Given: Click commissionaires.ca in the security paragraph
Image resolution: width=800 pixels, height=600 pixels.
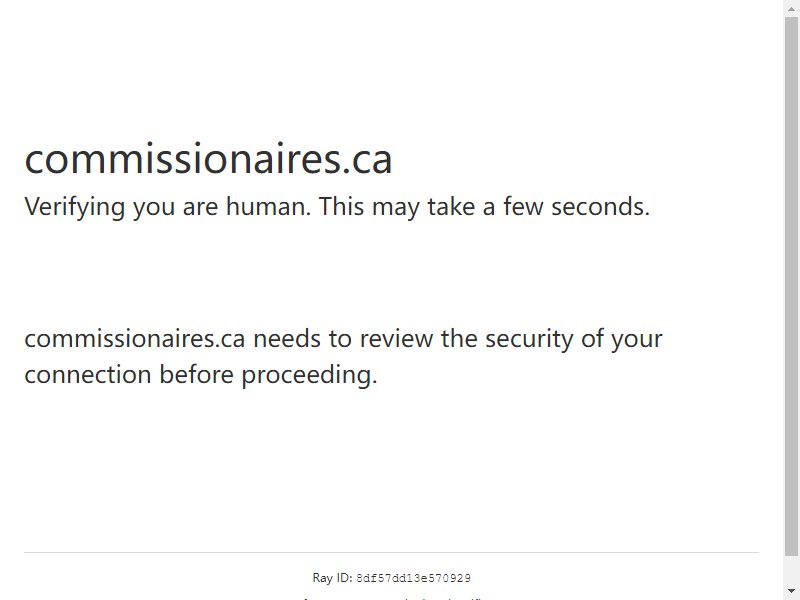Looking at the screenshot, I should coord(135,339).
